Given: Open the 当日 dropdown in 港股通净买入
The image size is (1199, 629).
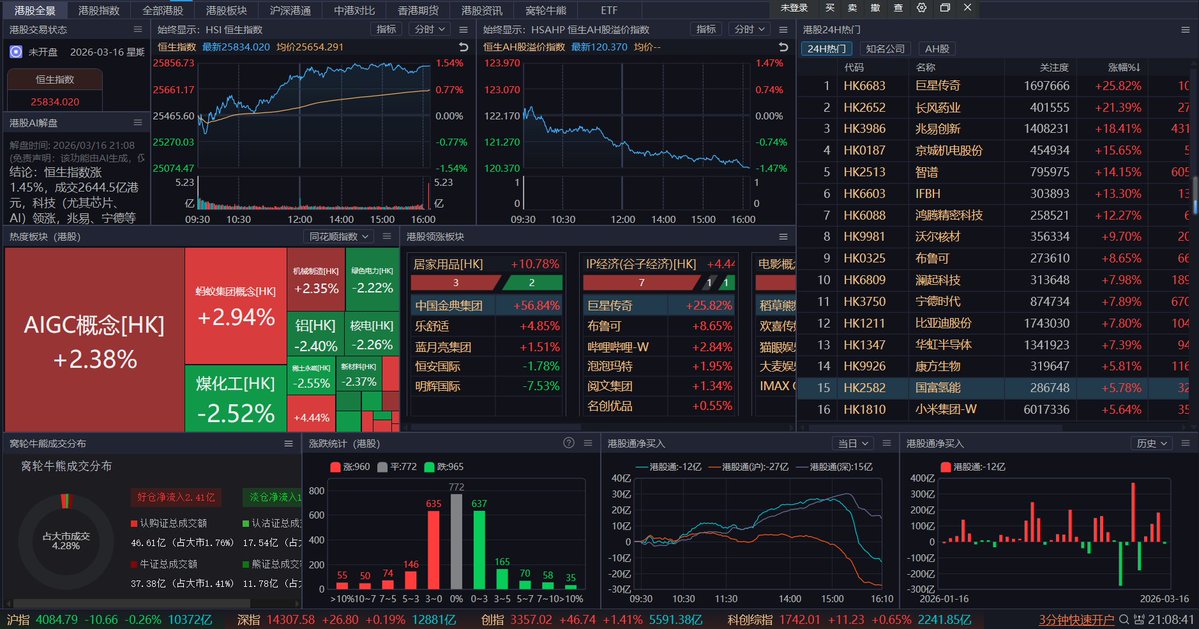Looking at the screenshot, I should 853,443.
